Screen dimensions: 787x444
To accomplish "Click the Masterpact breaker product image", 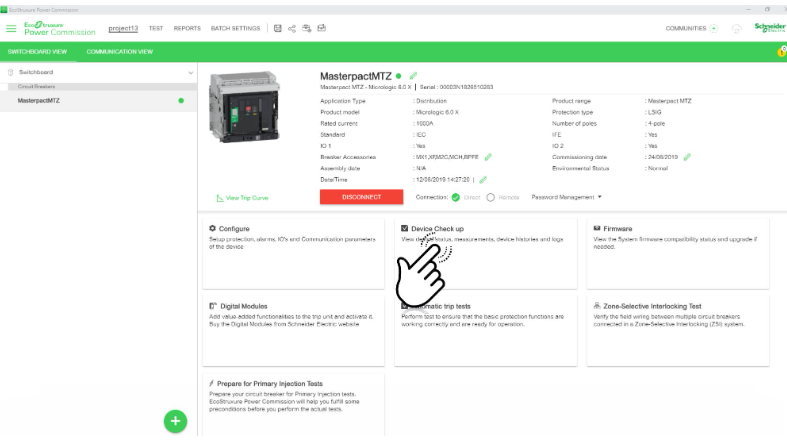I will pos(244,107).
